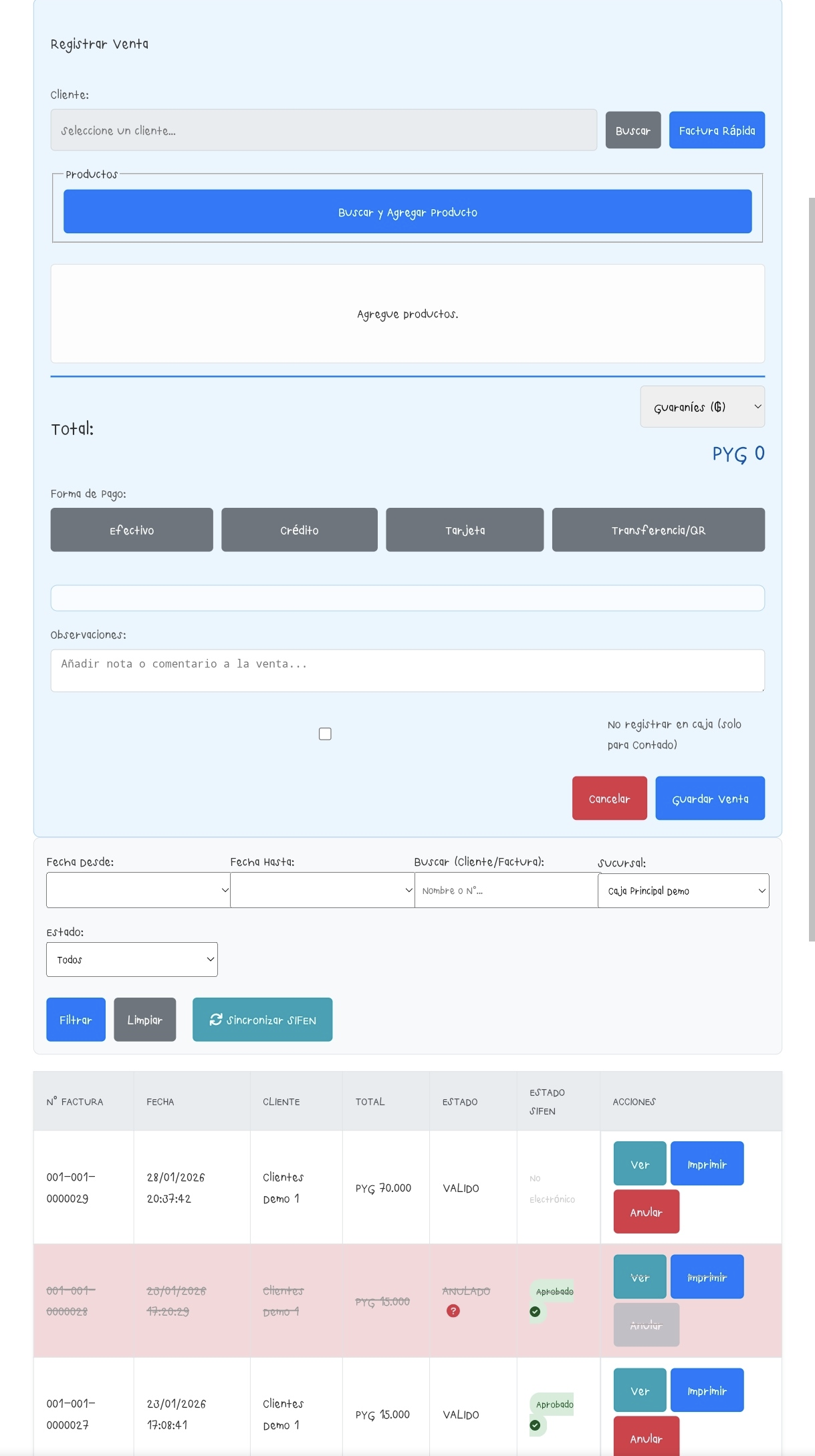The image size is (815, 1456).
Task: Click struck-through invoice number 001-001-0000028
Action: tap(71, 1301)
